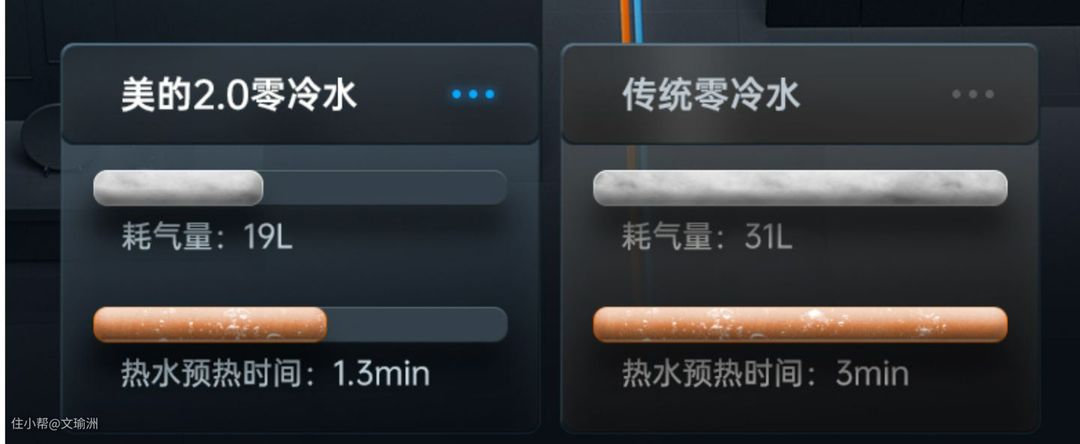Screen dimensions: 1080x444
Task: Select the 传统零冷水 header
Action: tap(800, 94)
